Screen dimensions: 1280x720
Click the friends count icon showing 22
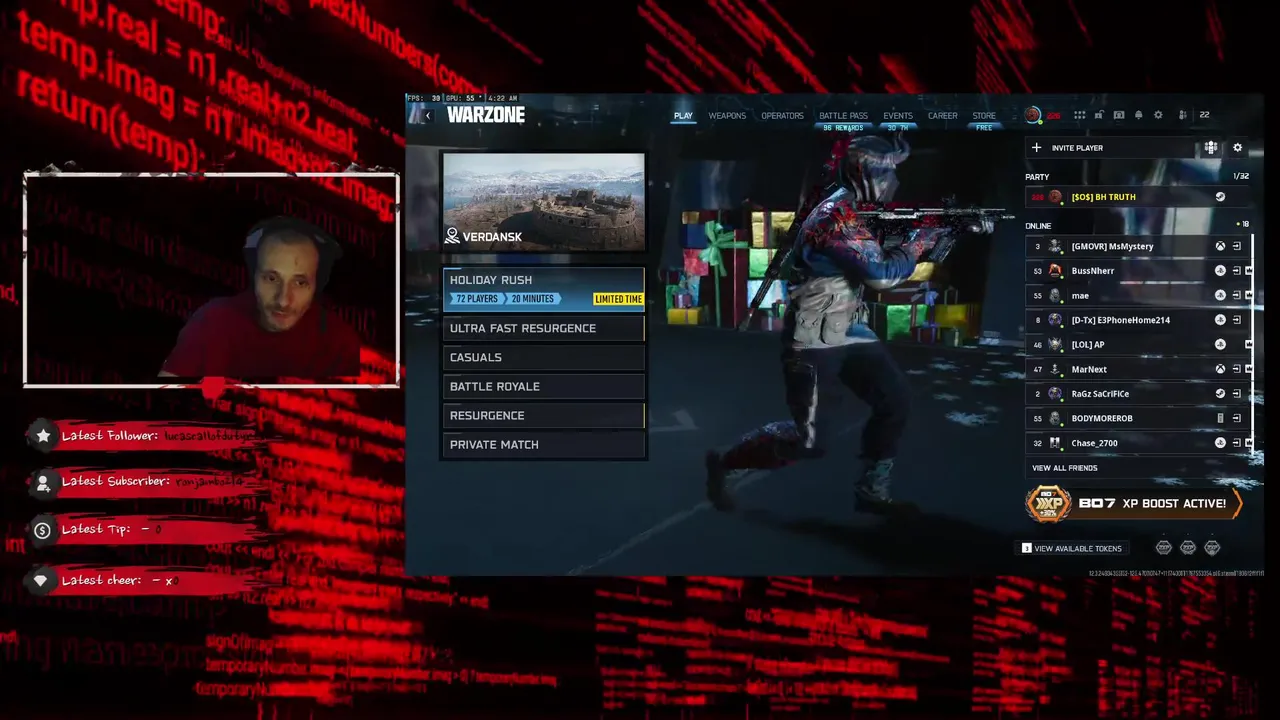tap(1183, 115)
